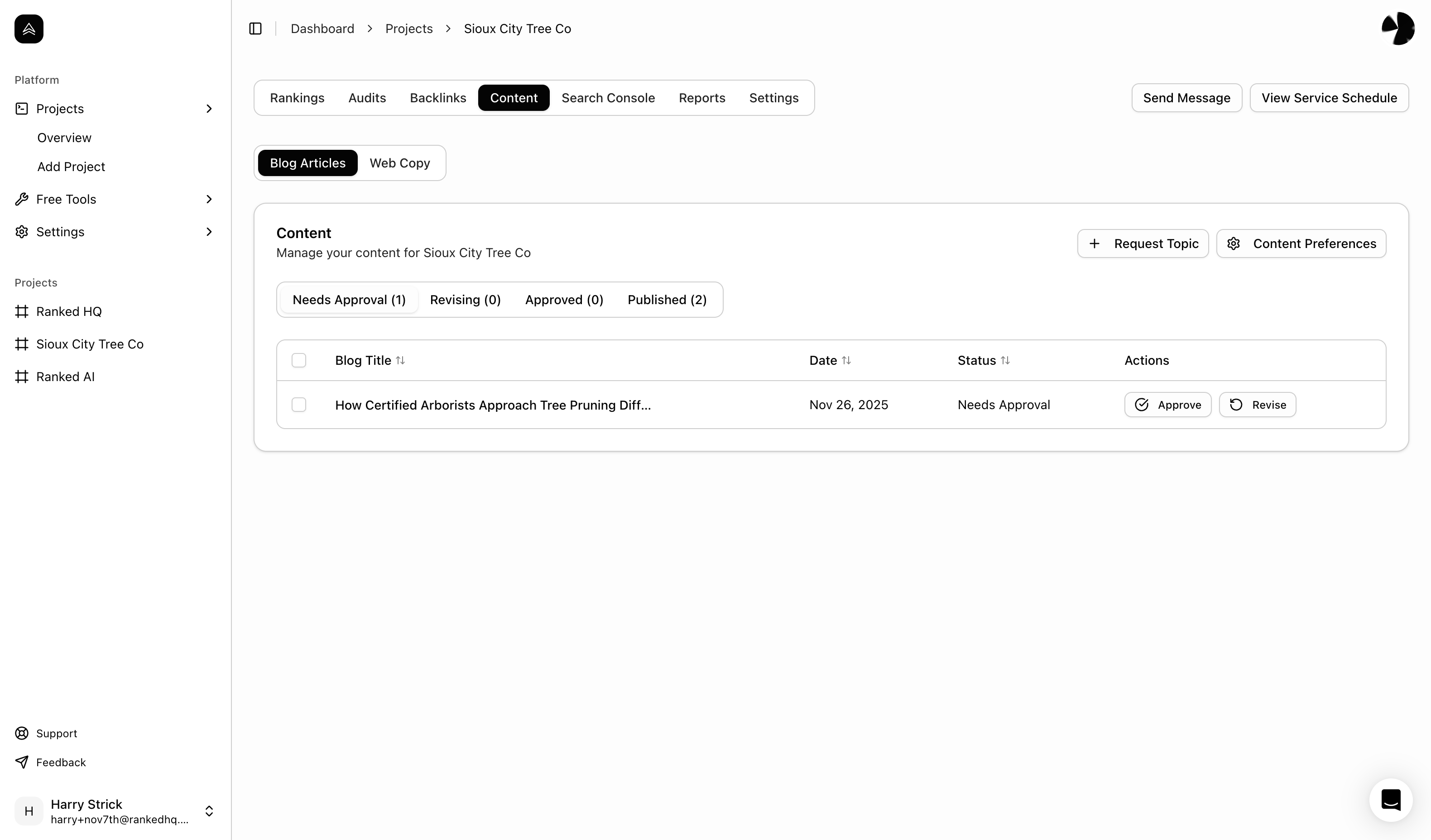
Task: Expand the Free Tools section chevron
Action: (209, 199)
